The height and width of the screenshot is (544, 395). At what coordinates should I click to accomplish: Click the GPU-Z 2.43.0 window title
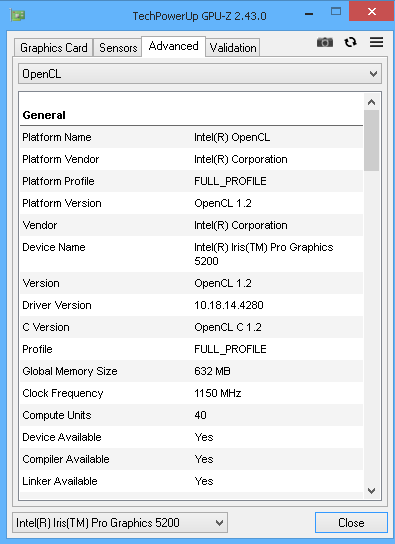199,16
